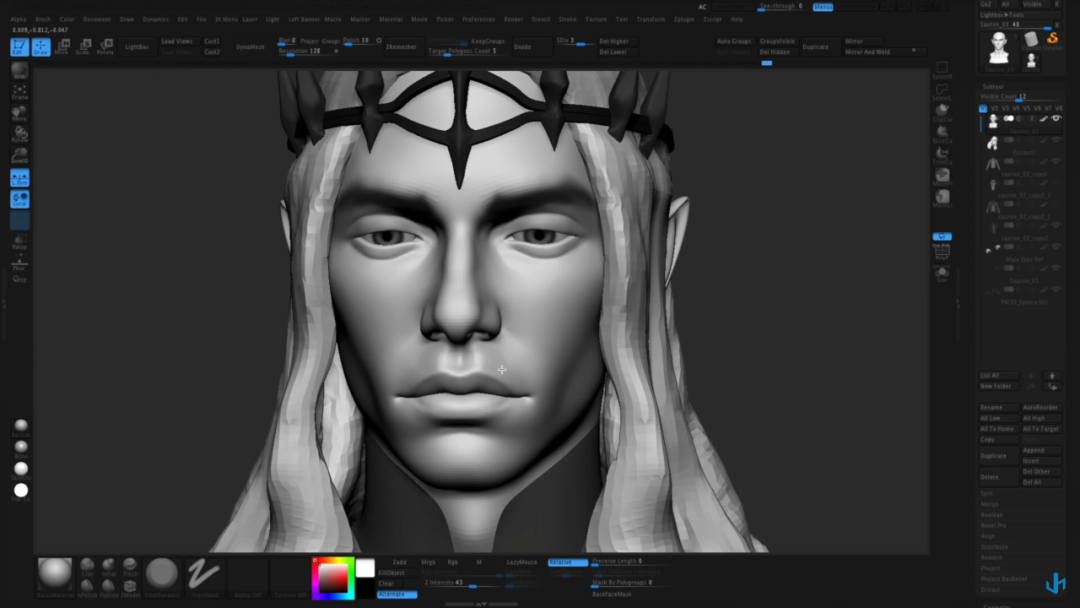
Task: Expand the Remesh section in Subtool
Action: 991,558
